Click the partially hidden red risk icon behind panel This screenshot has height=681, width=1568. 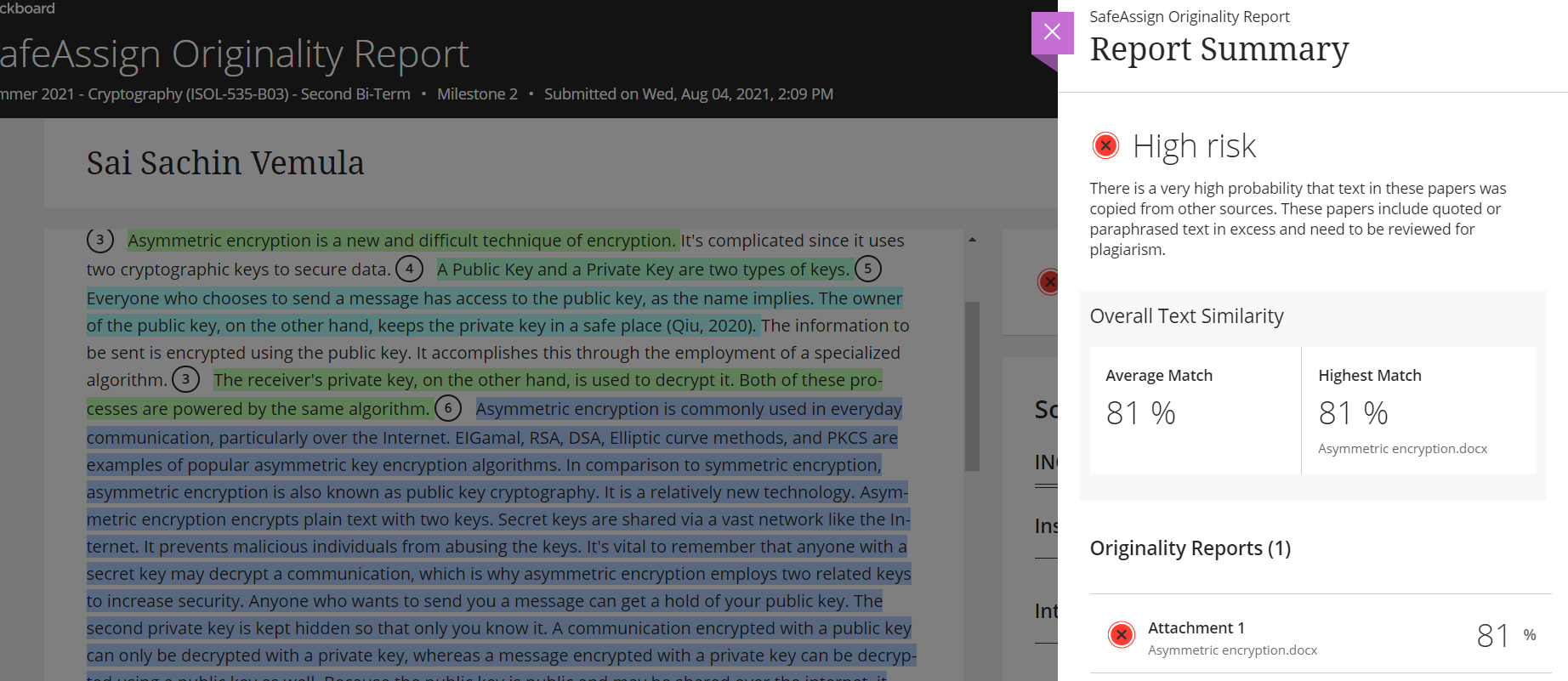click(1048, 281)
